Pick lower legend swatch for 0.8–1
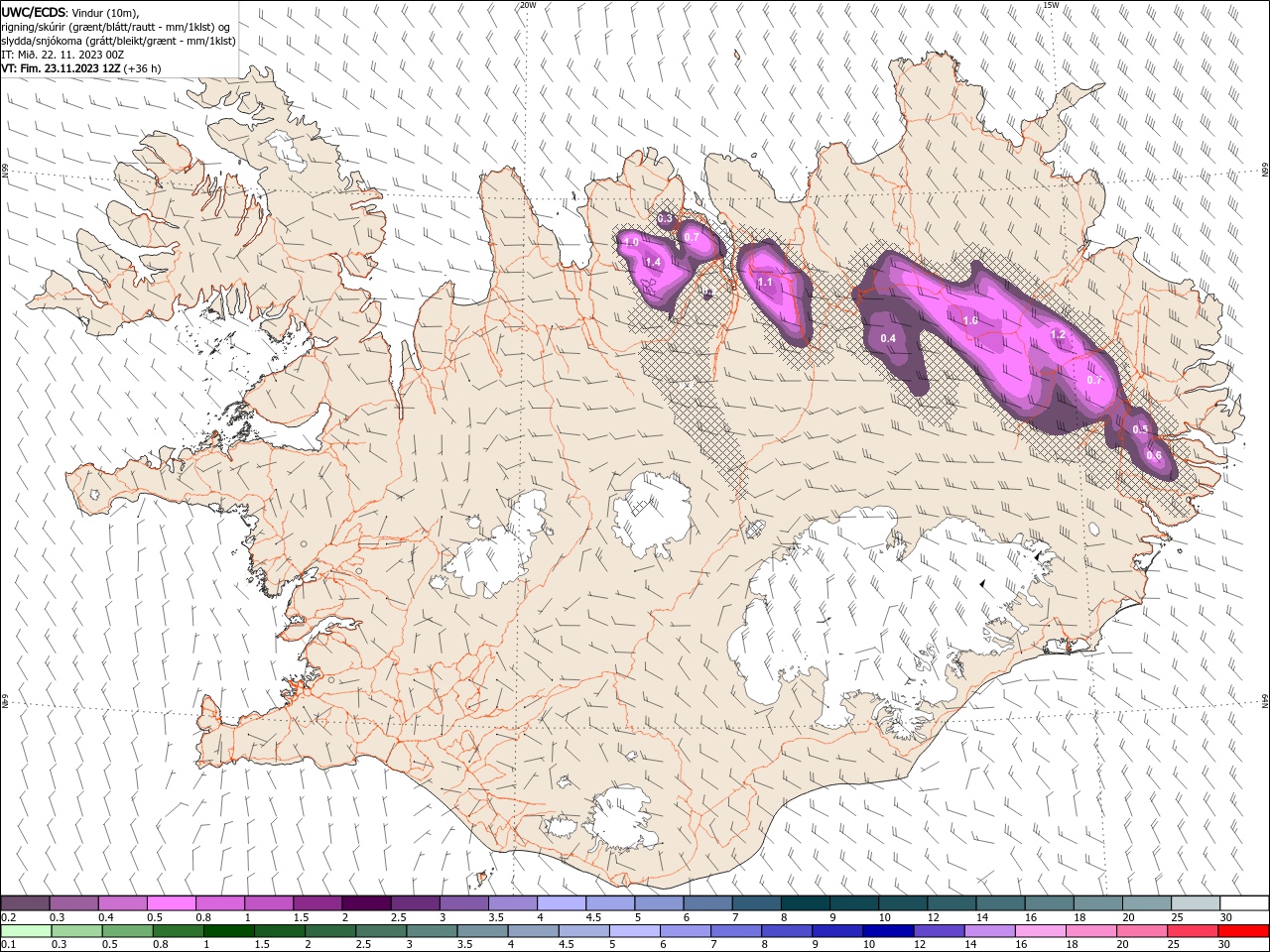 [178, 931]
